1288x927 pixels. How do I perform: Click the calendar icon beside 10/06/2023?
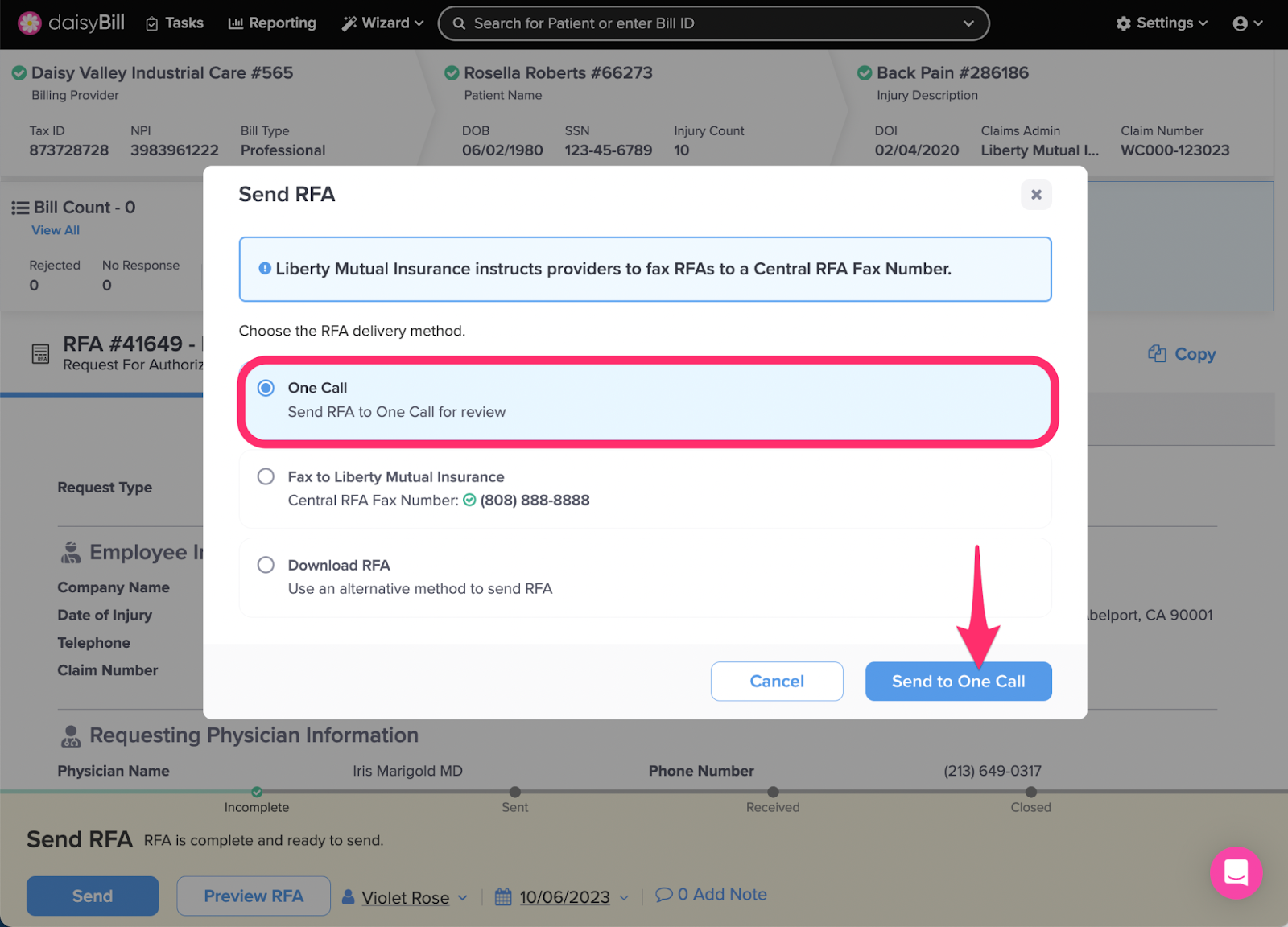(x=503, y=896)
